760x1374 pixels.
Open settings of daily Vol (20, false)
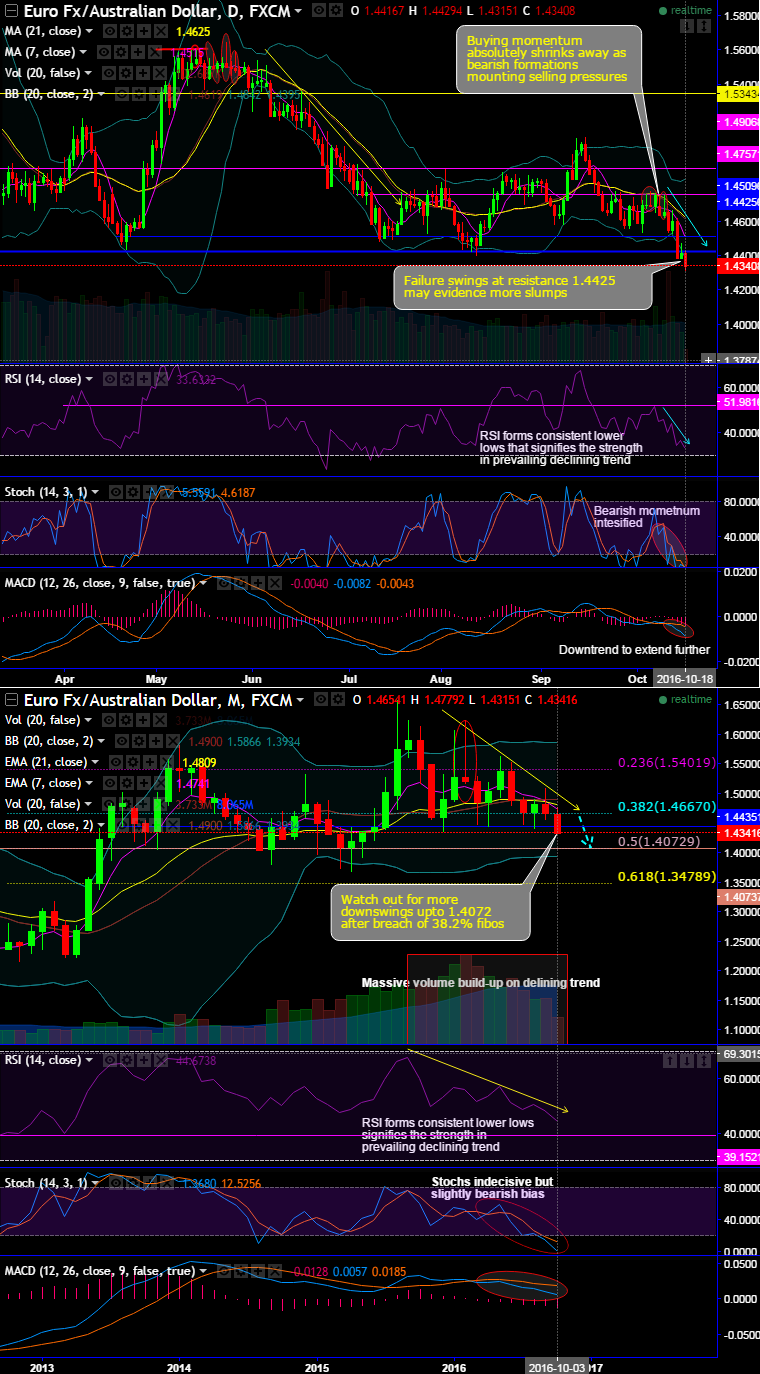(x=126, y=73)
